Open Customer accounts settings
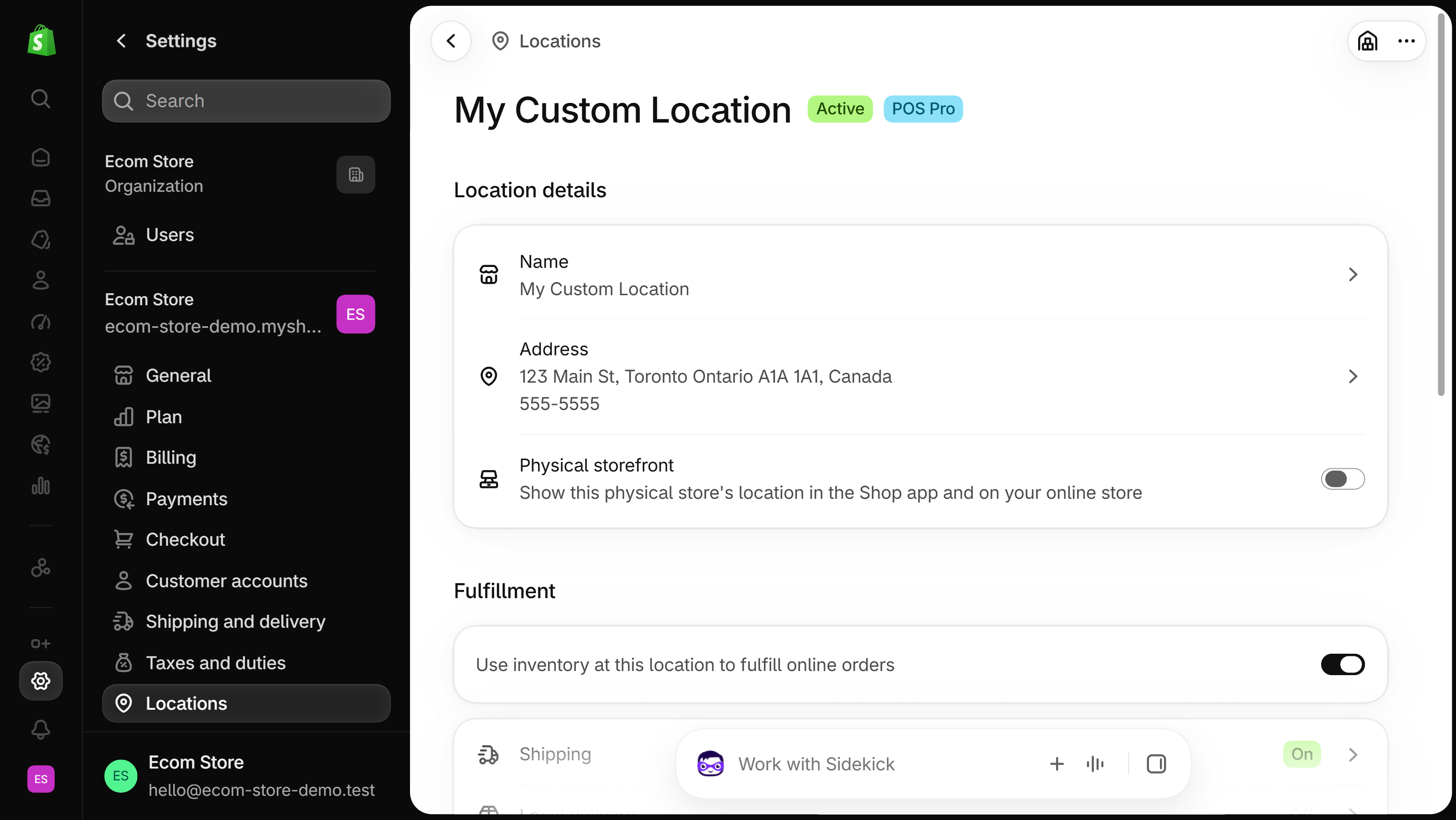 tap(246, 580)
